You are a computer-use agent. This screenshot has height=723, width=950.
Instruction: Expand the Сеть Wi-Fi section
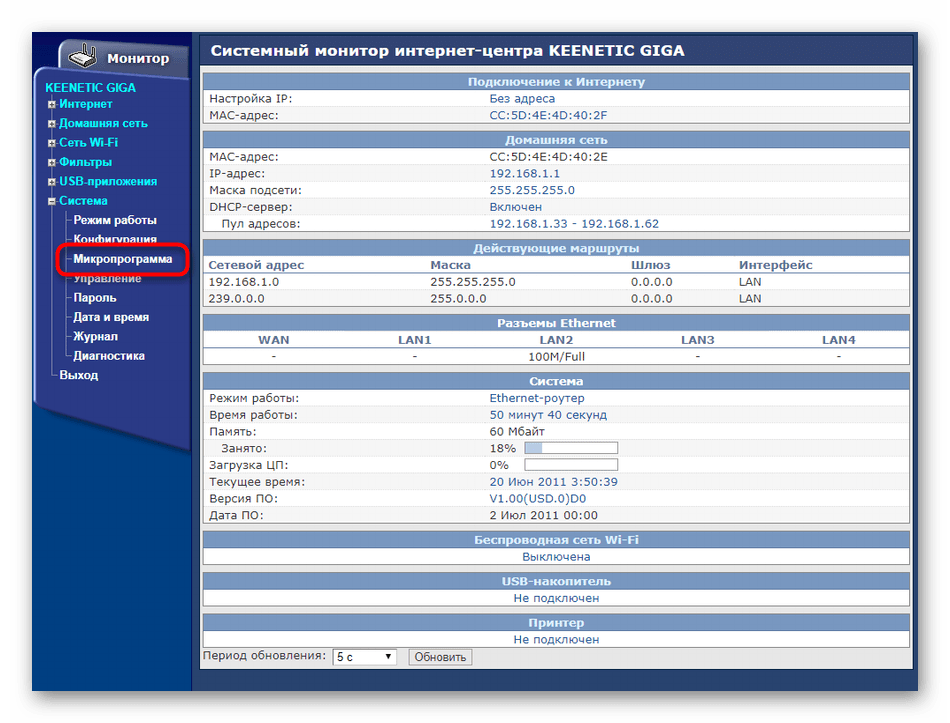pyautogui.click(x=52, y=143)
